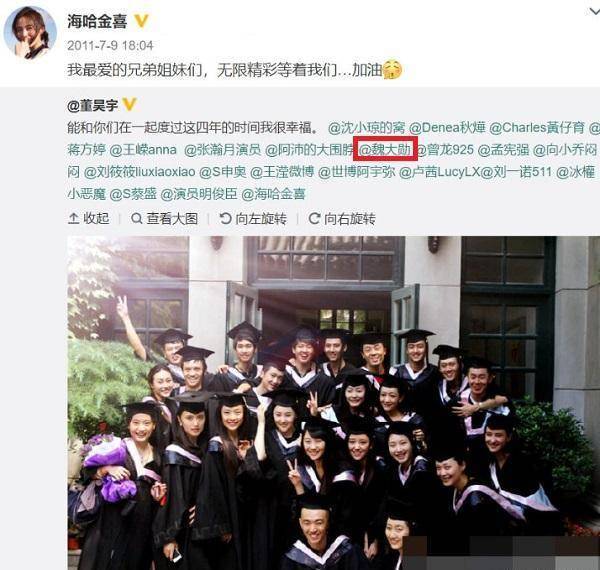
Task: Click the @沈小琼的窝 mention
Action: coord(366,127)
